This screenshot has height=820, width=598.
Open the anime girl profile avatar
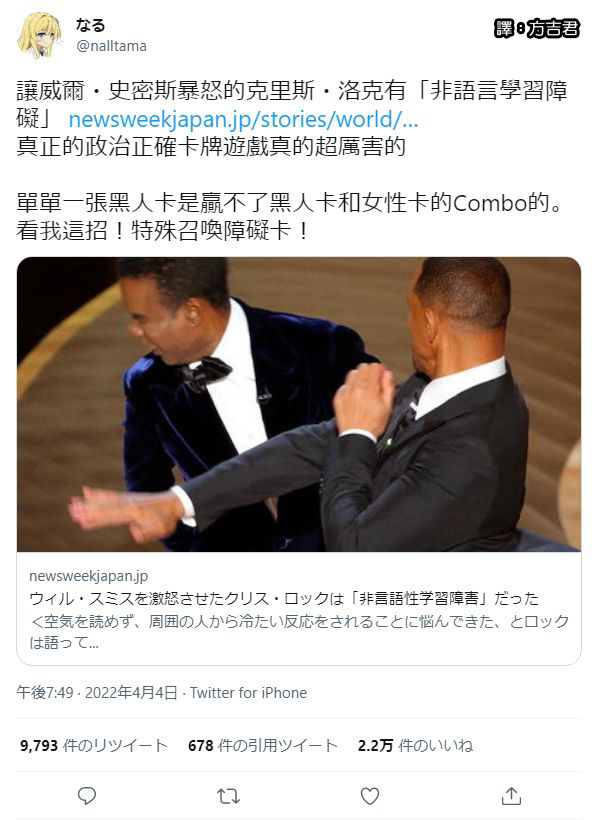40,35
